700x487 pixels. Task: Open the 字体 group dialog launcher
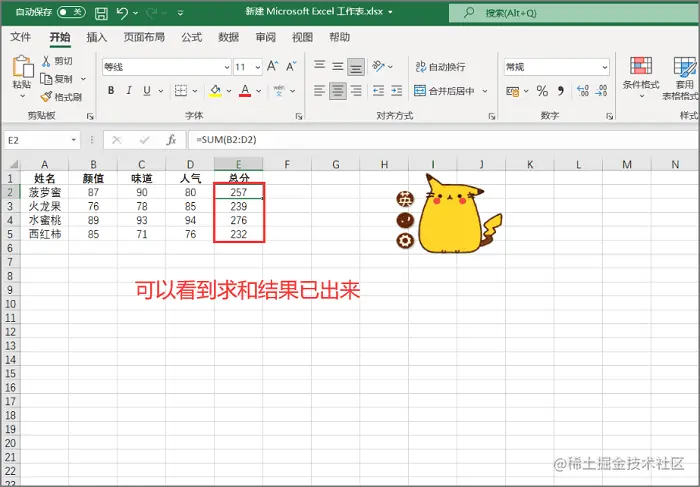click(x=299, y=117)
